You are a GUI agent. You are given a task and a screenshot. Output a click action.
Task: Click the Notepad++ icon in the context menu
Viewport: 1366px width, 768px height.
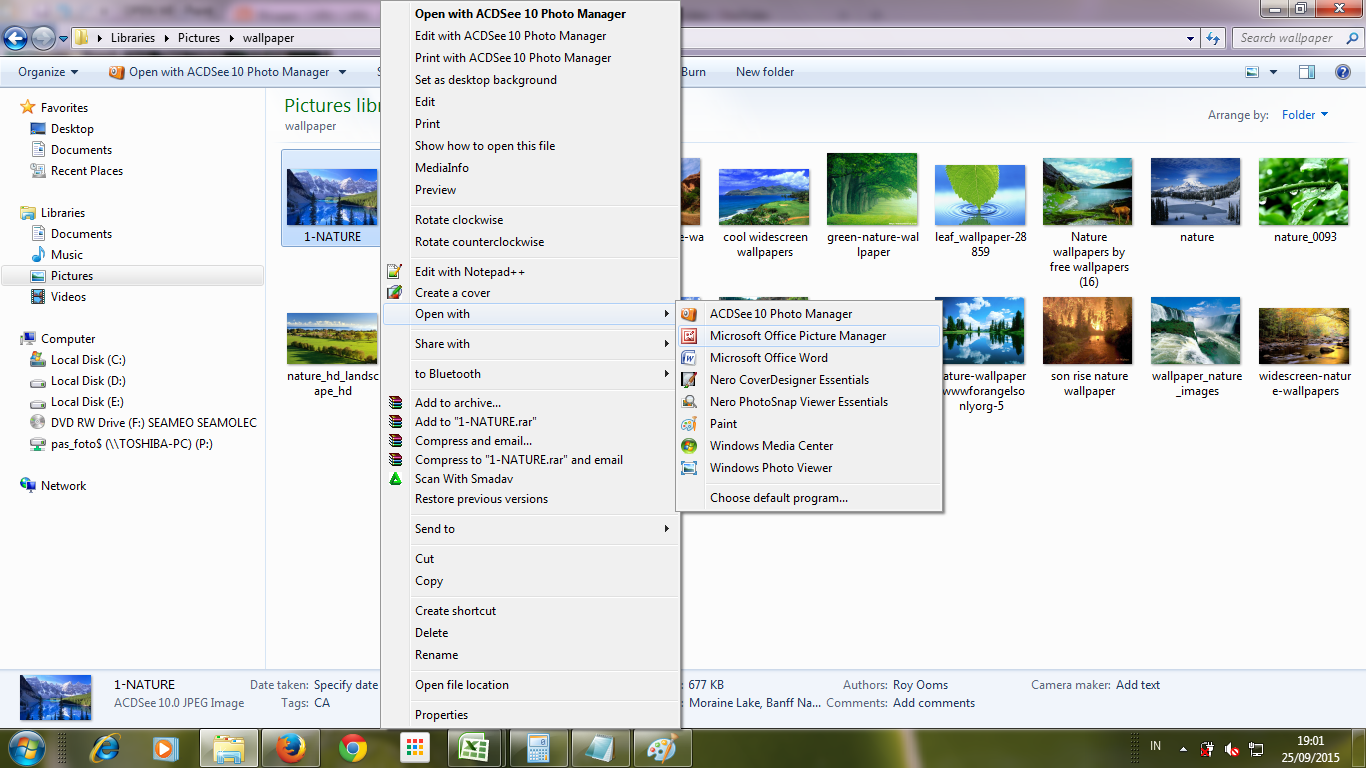pos(395,272)
